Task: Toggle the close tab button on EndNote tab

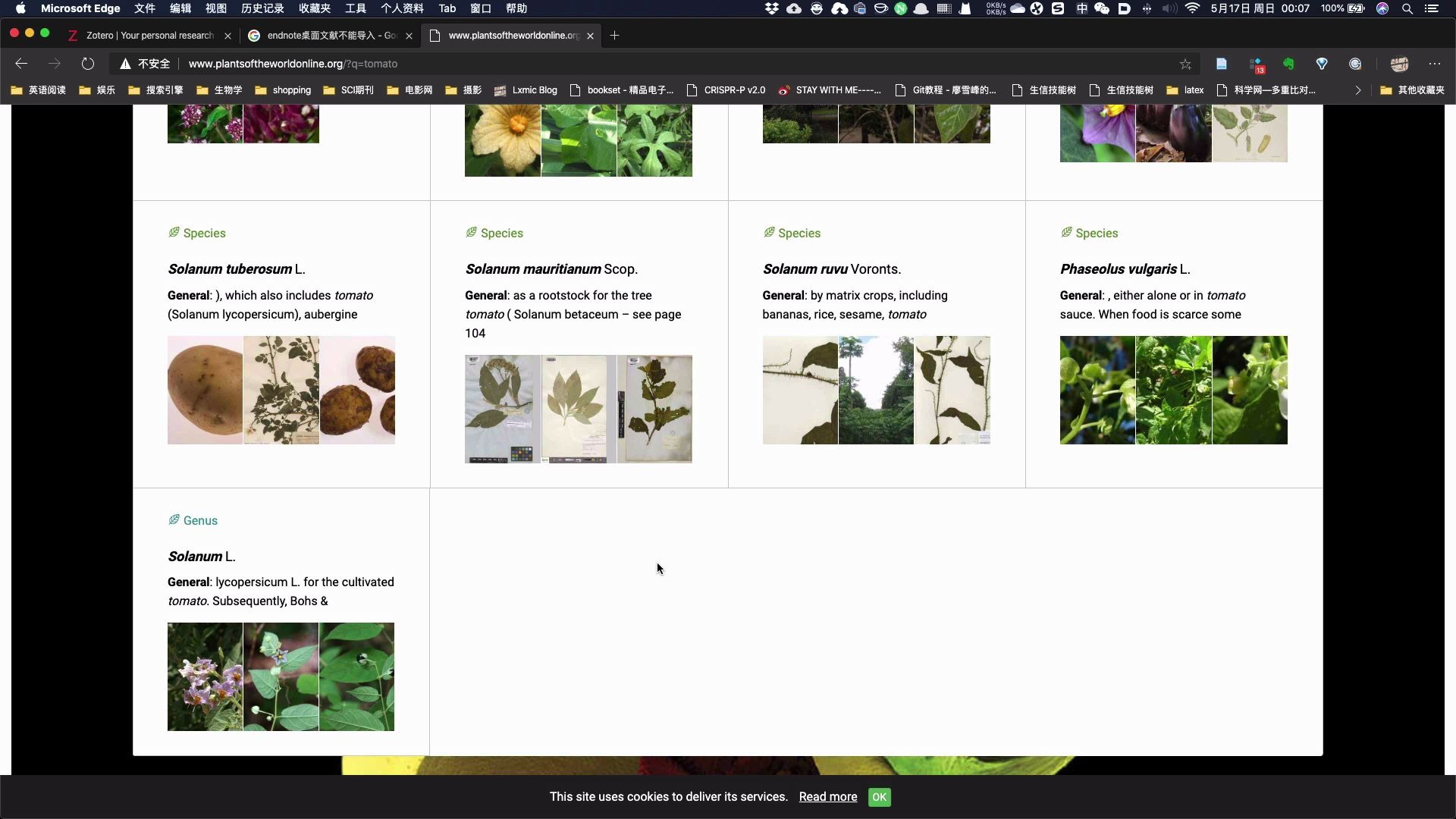Action: click(408, 36)
